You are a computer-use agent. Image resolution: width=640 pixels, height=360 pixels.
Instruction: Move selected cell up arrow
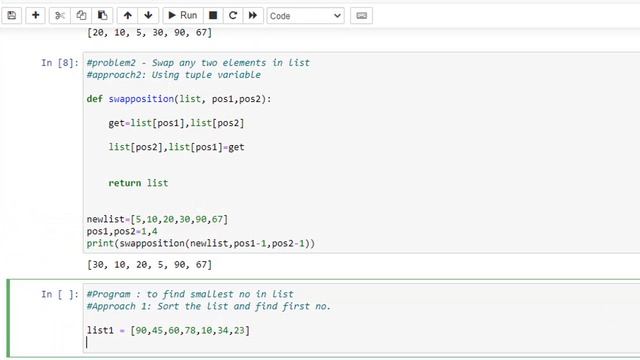[x=128, y=16]
